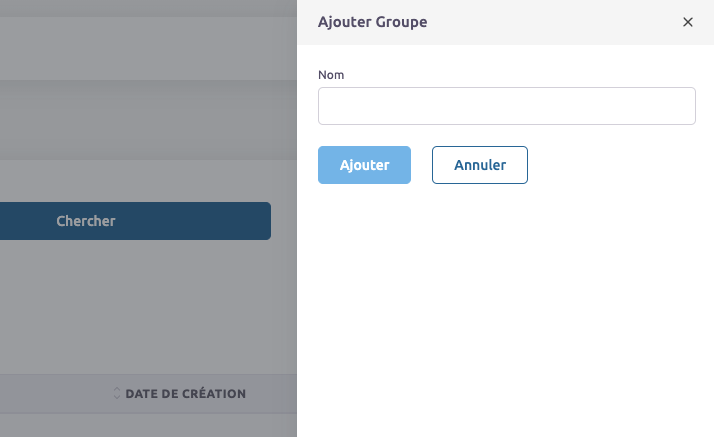The image size is (714, 437).
Task: Click the word Groupe in panel title
Action: 401,22
